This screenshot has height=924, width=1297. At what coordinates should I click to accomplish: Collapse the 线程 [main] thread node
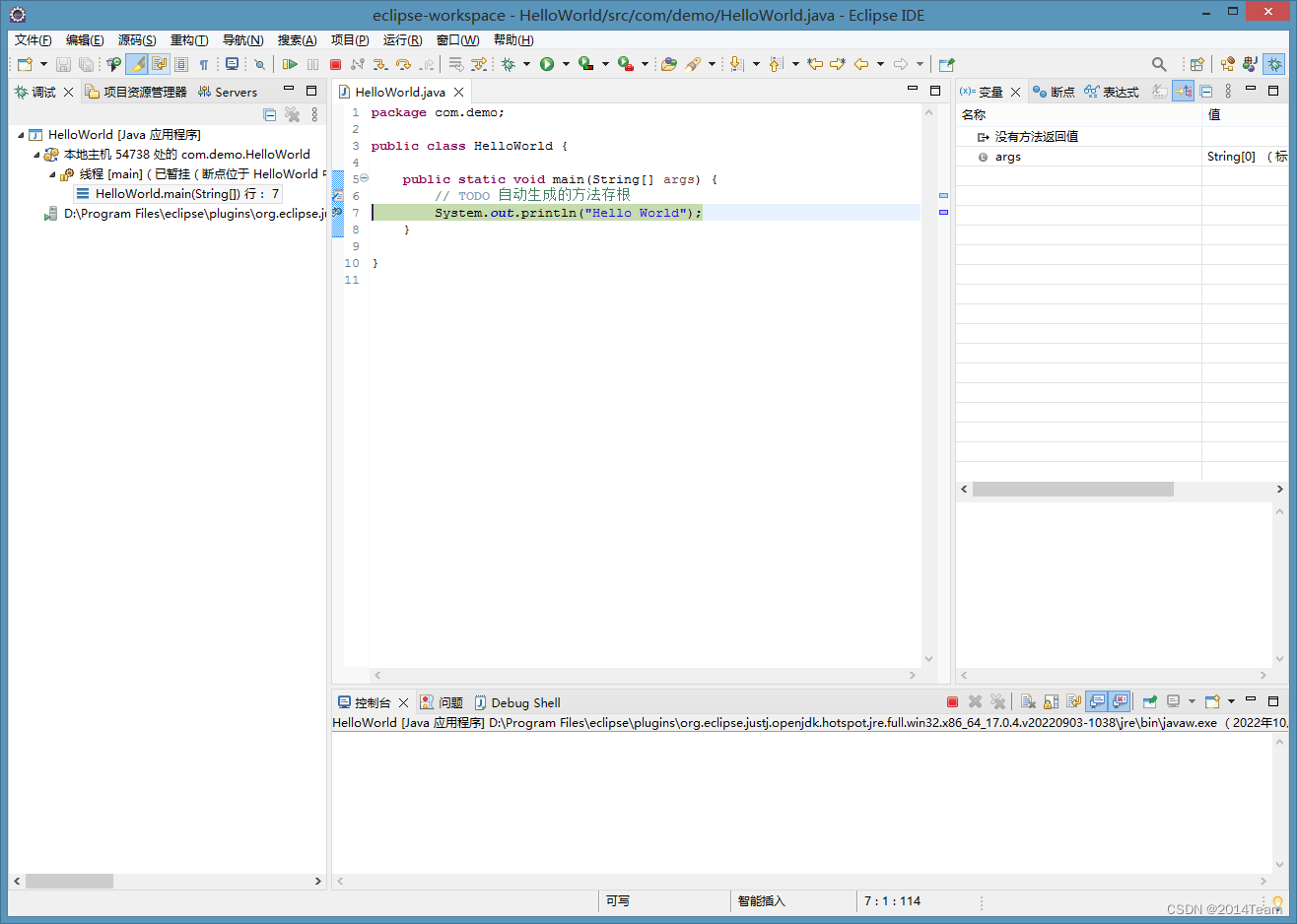(52, 174)
